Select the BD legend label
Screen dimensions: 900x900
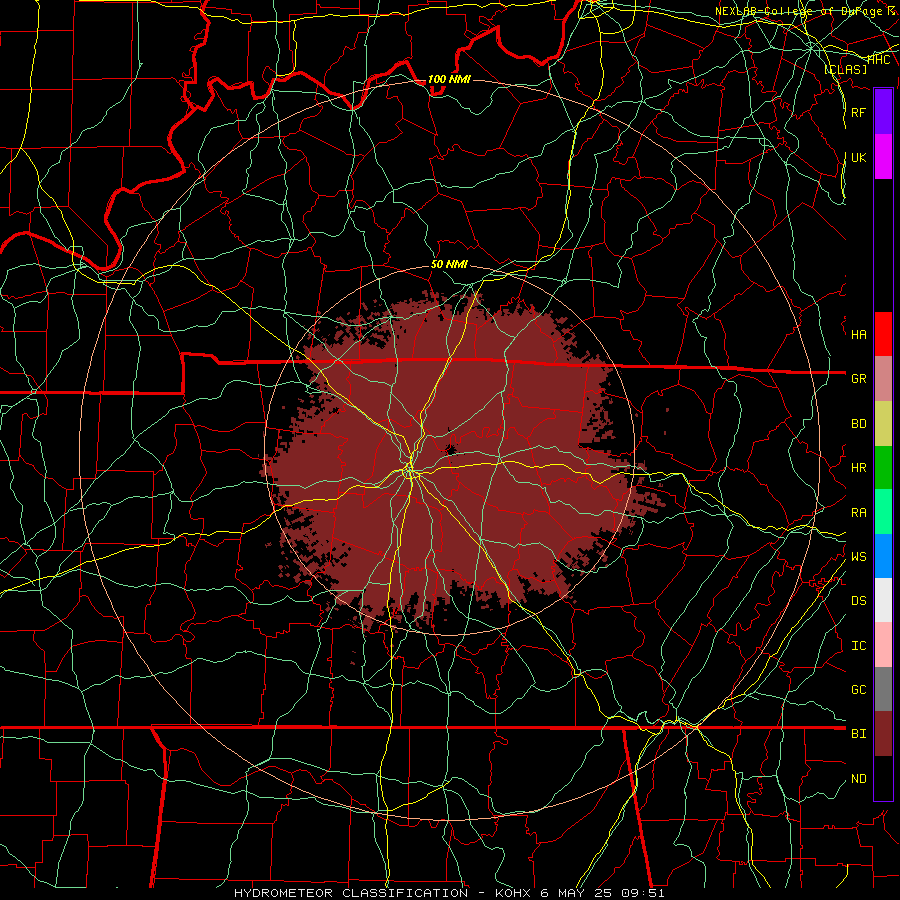click(859, 424)
